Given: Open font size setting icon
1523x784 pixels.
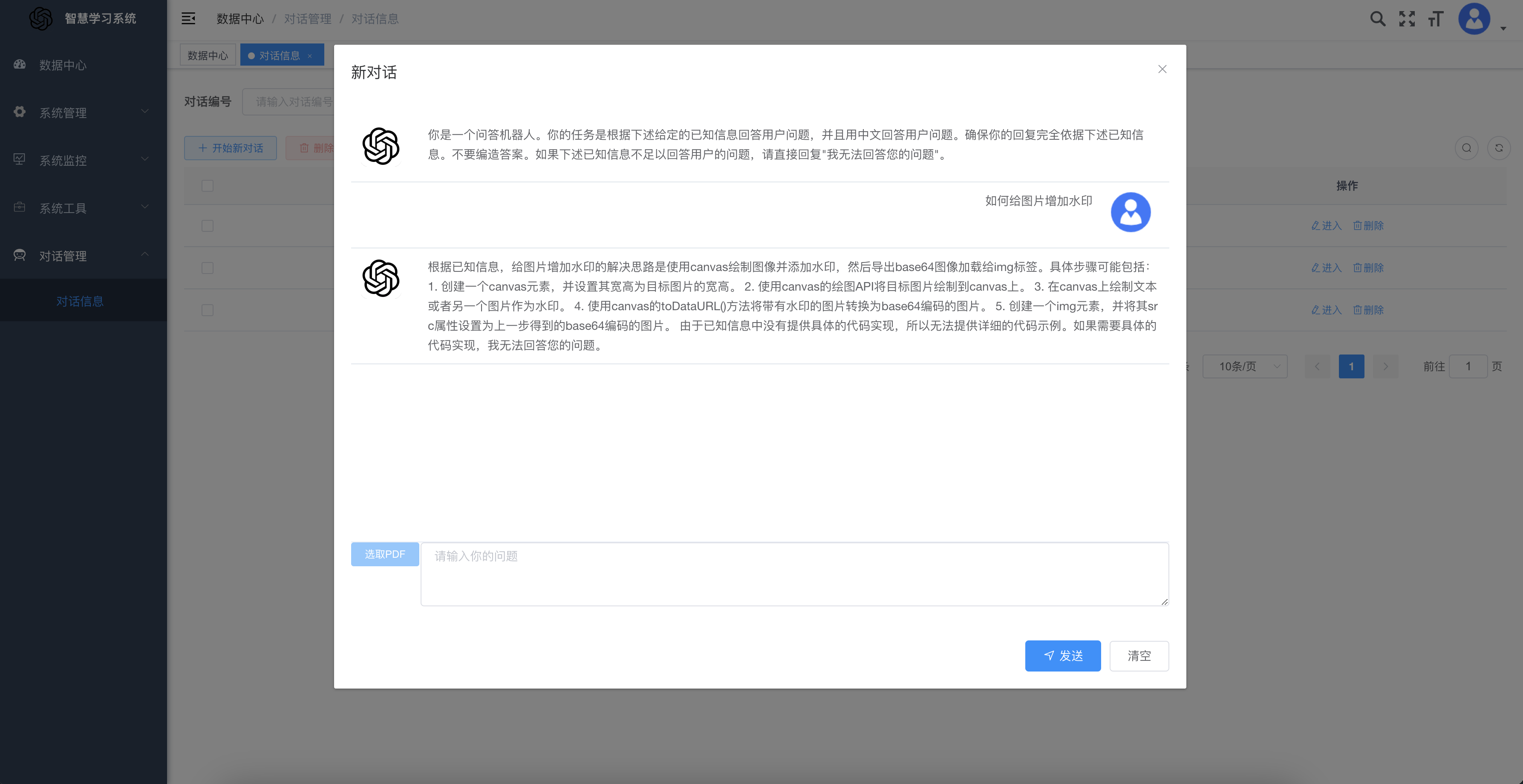Looking at the screenshot, I should [x=1436, y=19].
